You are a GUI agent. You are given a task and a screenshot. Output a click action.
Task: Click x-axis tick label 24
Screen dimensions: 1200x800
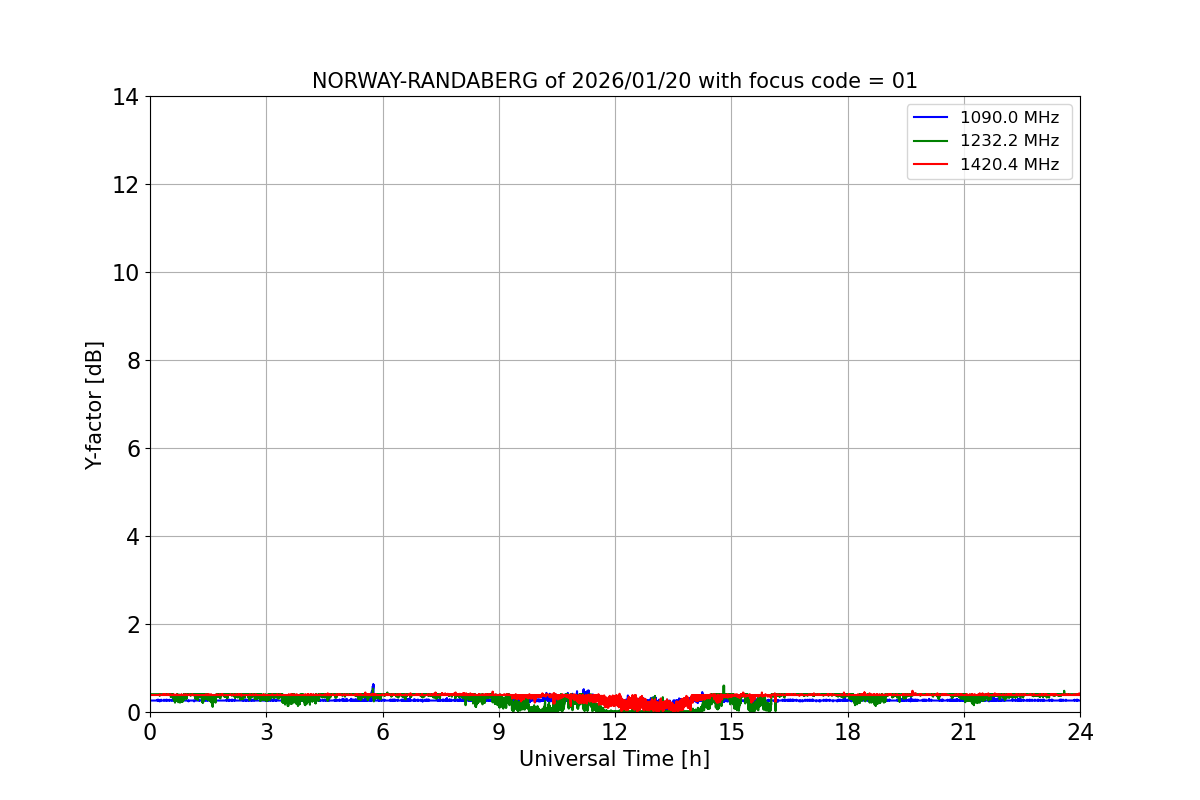[1080, 732]
